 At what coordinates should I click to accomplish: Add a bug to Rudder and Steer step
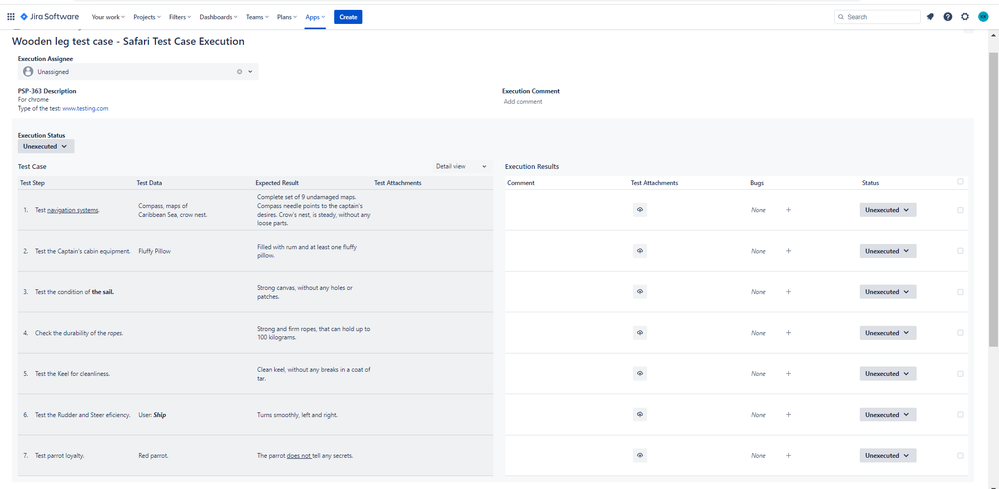pyautogui.click(x=788, y=415)
